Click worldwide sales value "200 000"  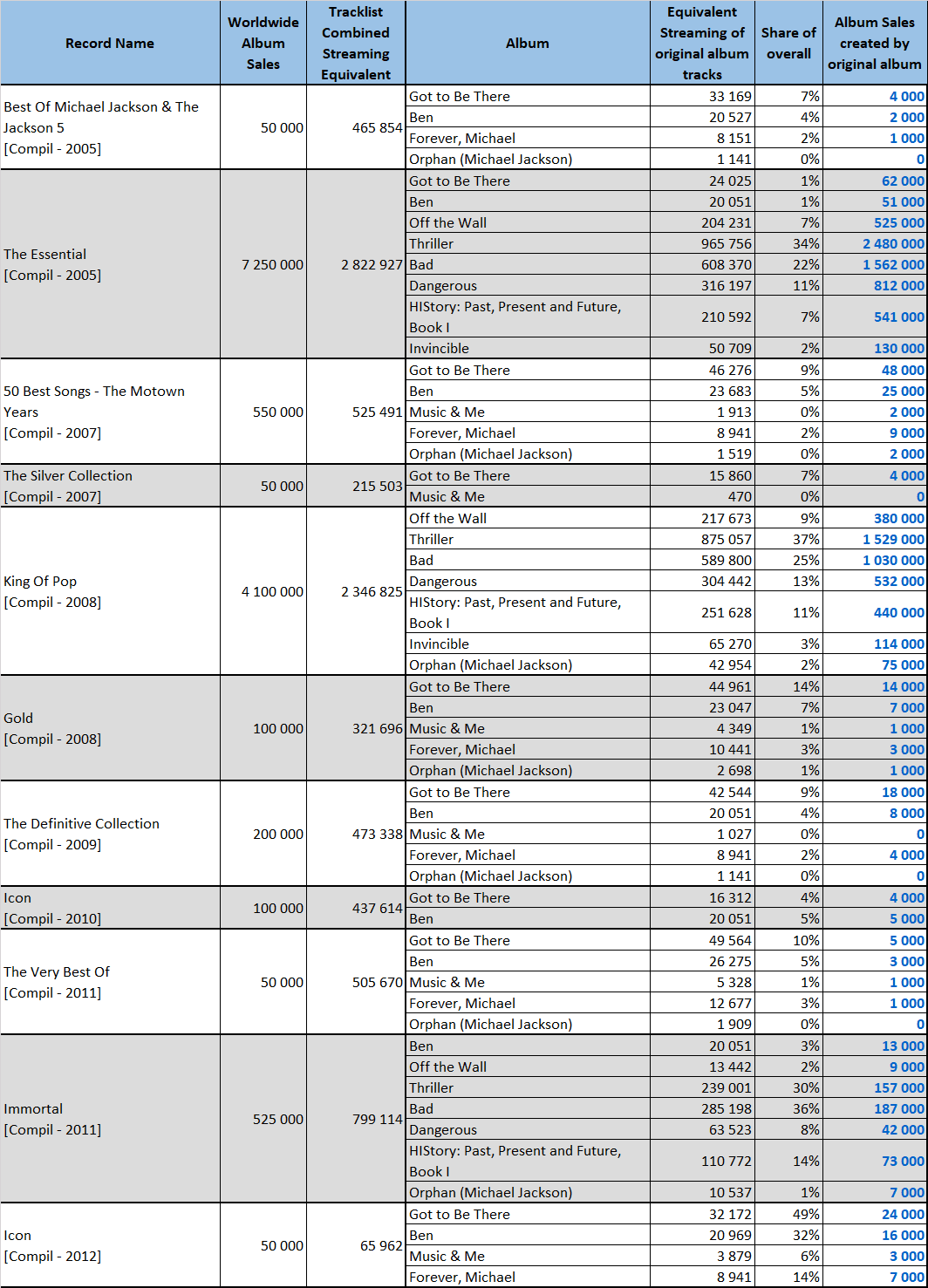pyautogui.click(x=278, y=834)
